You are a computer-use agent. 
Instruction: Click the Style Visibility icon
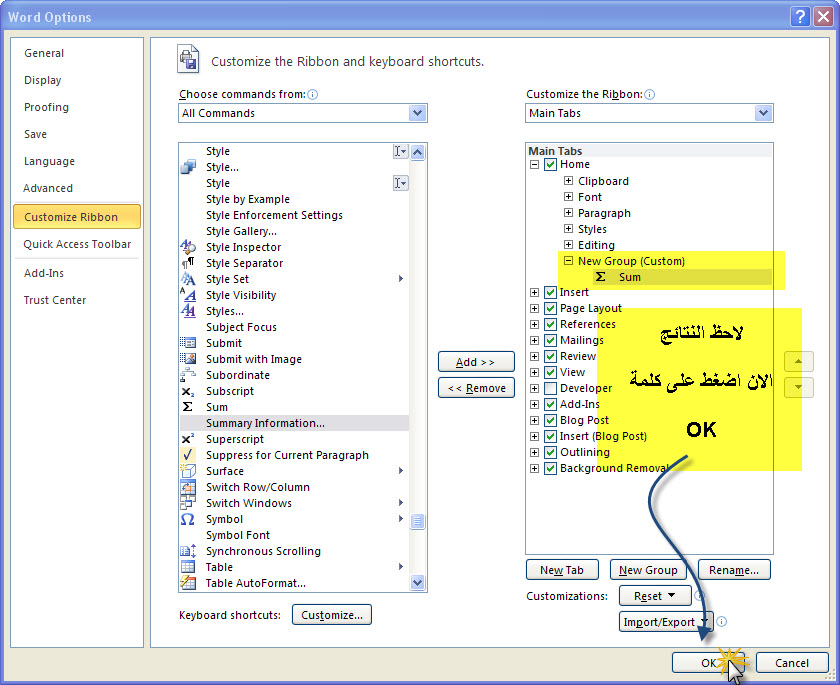click(x=188, y=295)
